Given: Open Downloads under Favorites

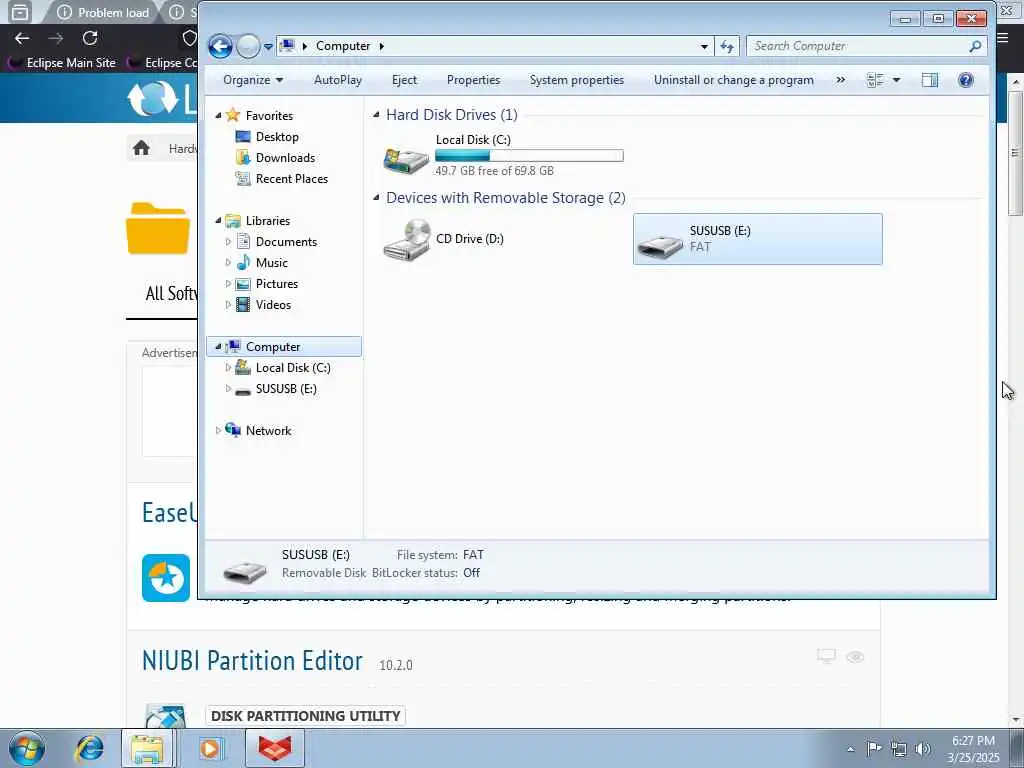Looking at the screenshot, I should (x=285, y=157).
